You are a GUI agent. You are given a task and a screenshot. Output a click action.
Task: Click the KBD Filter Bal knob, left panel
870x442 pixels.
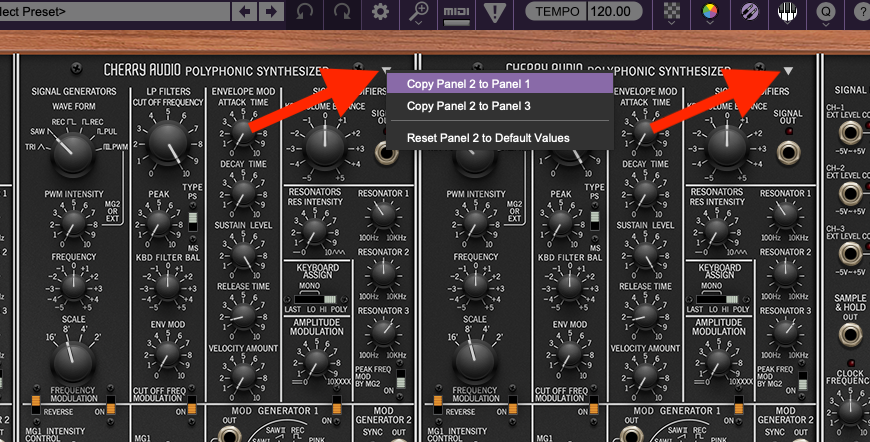point(168,287)
